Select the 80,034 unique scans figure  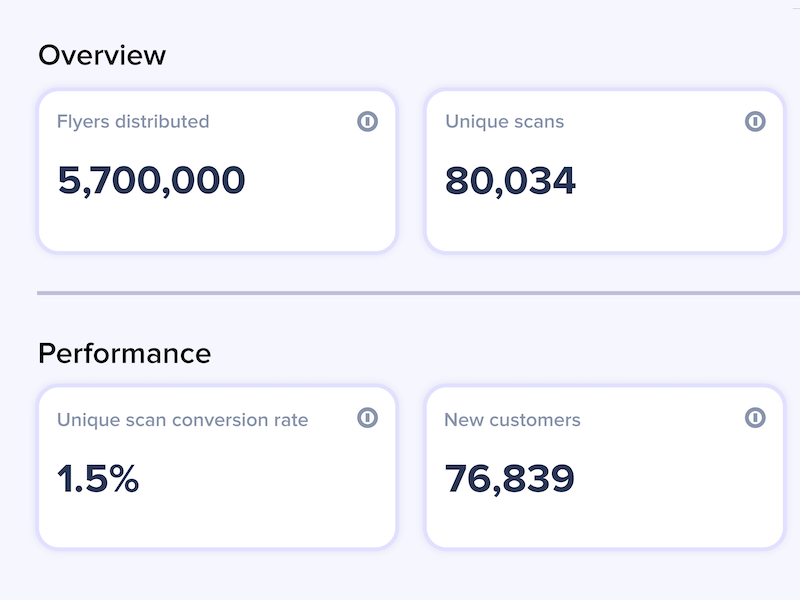click(x=510, y=181)
